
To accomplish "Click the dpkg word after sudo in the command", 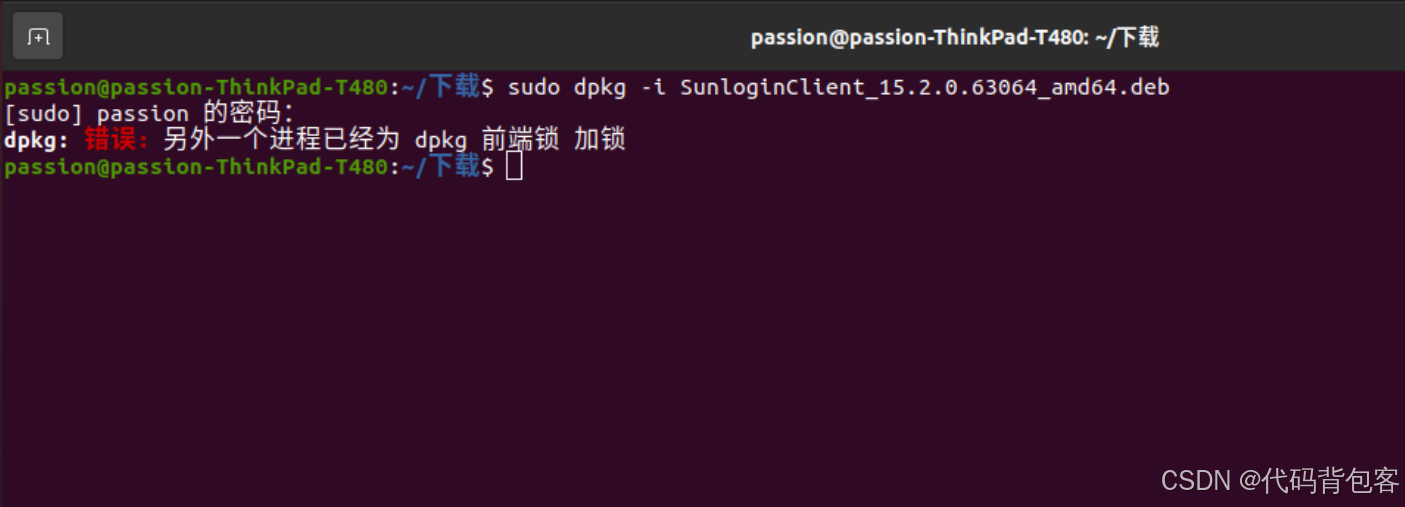I will pos(600,88).
